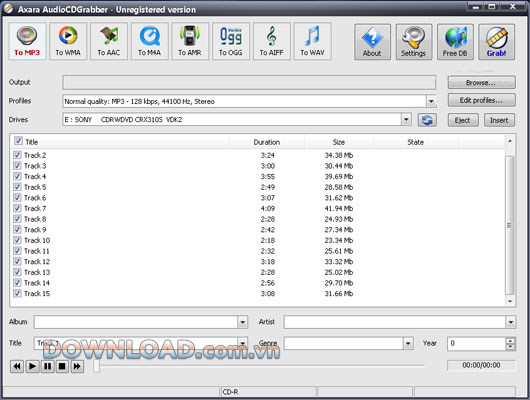Click the previous track rewind button
This screenshot has width=530, height=400.
[17, 366]
